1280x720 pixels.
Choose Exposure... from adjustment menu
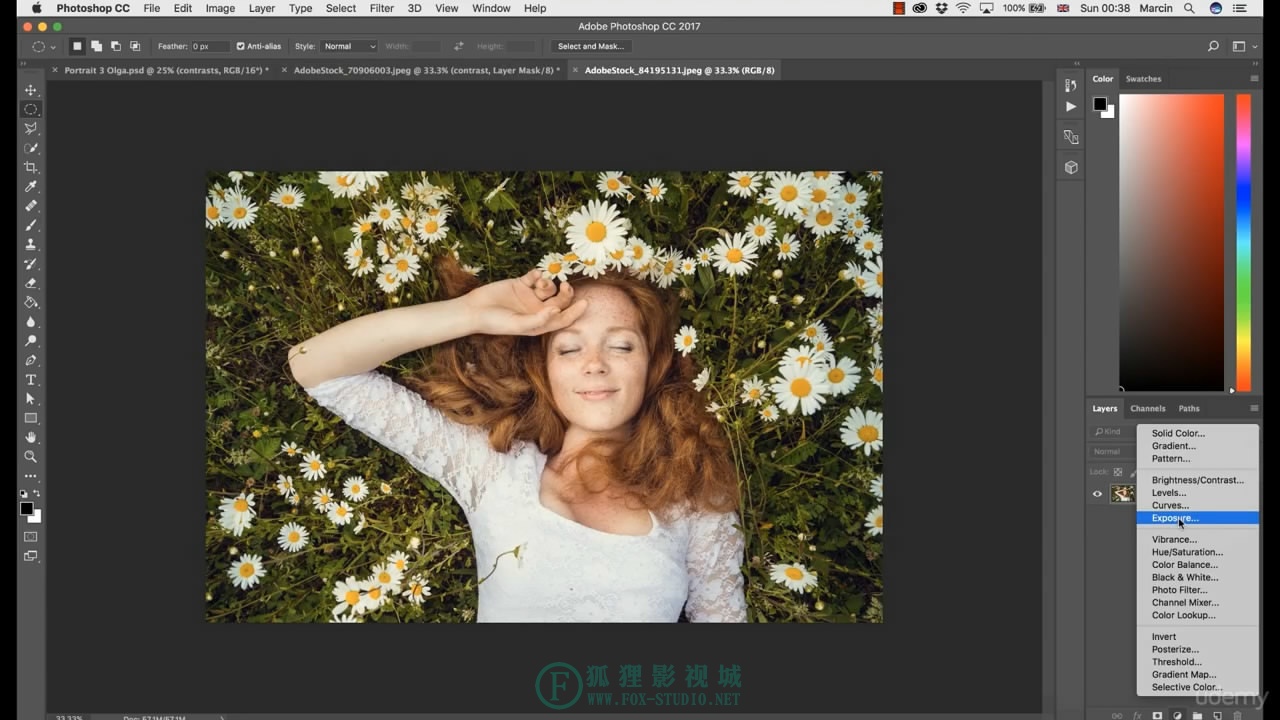point(1197,518)
